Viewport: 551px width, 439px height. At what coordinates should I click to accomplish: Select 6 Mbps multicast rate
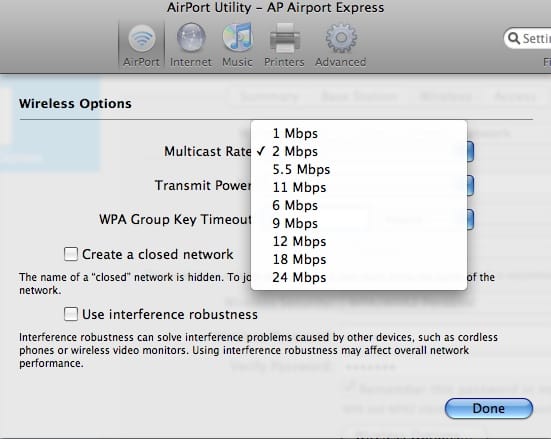(x=359, y=205)
